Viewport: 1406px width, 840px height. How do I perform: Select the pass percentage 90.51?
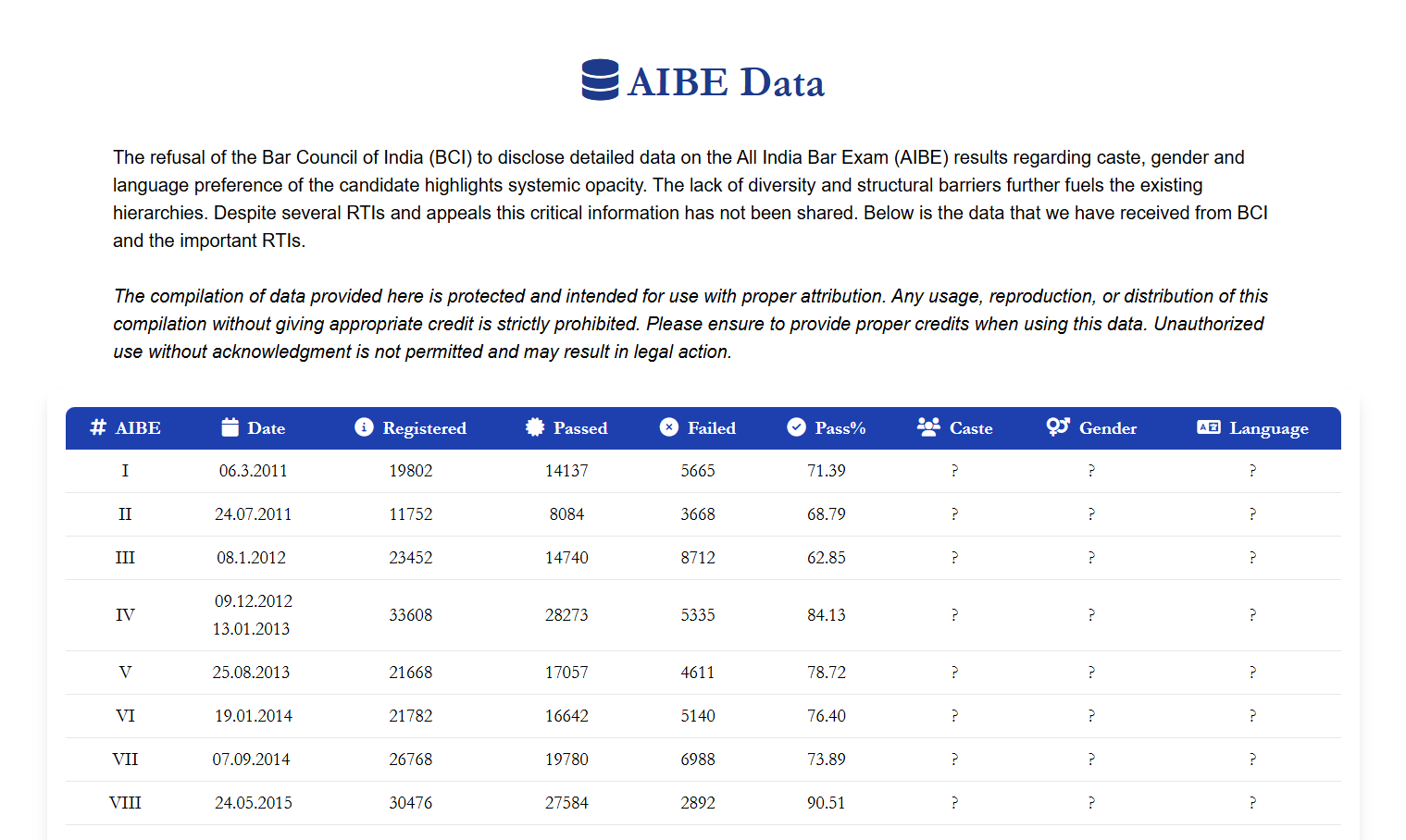[x=827, y=803]
